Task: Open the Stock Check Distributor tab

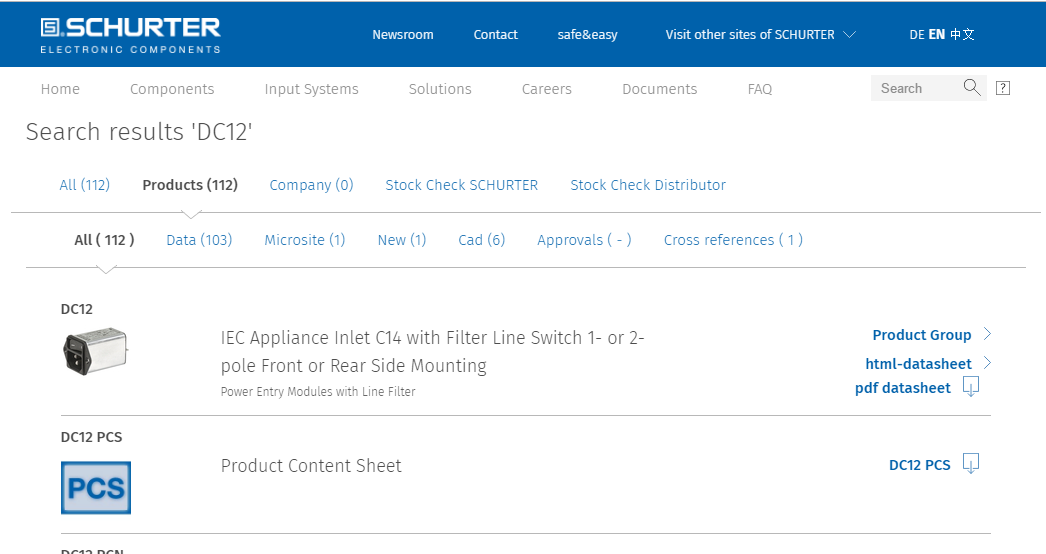Action: 648,185
